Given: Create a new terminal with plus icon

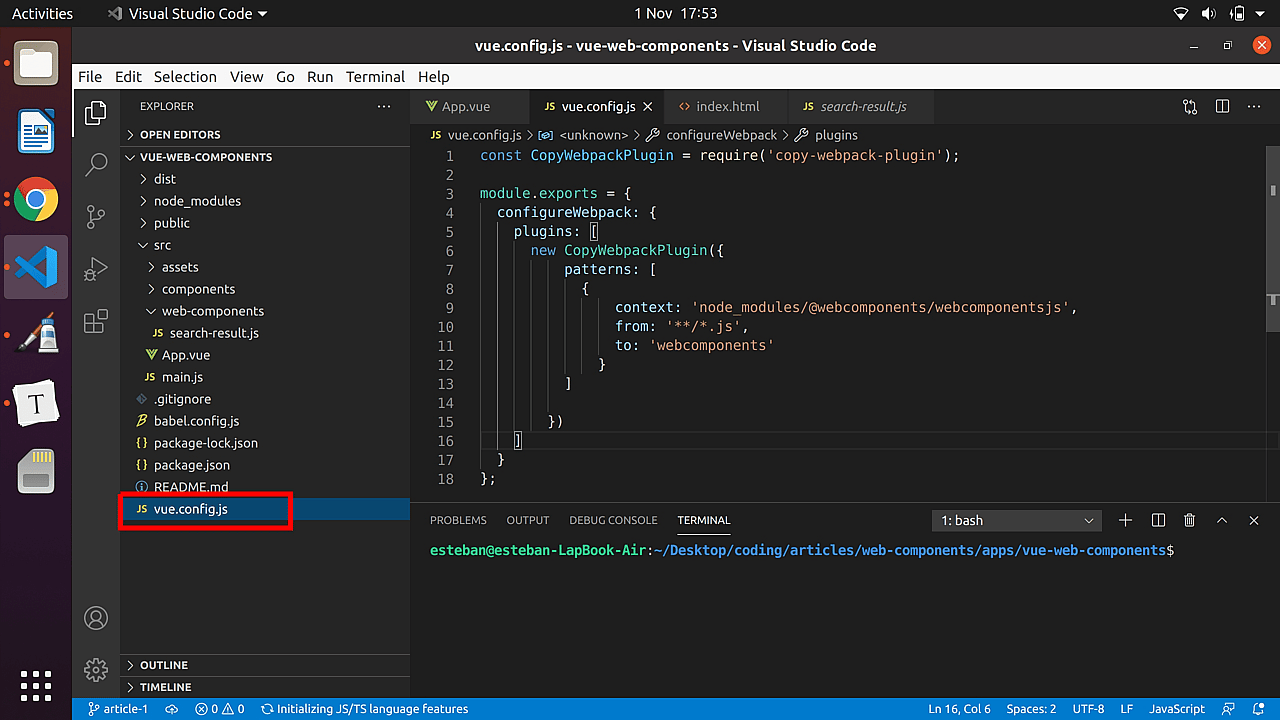Looking at the screenshot, I should [x=1125, y=520].
